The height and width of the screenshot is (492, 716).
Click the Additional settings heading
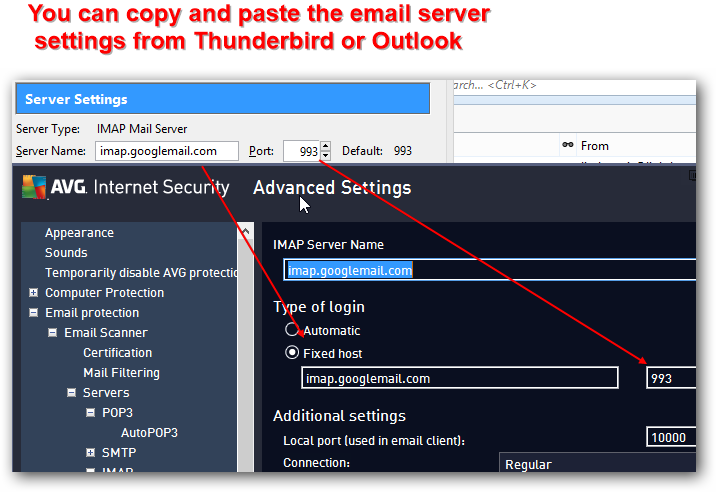point(339,416)
